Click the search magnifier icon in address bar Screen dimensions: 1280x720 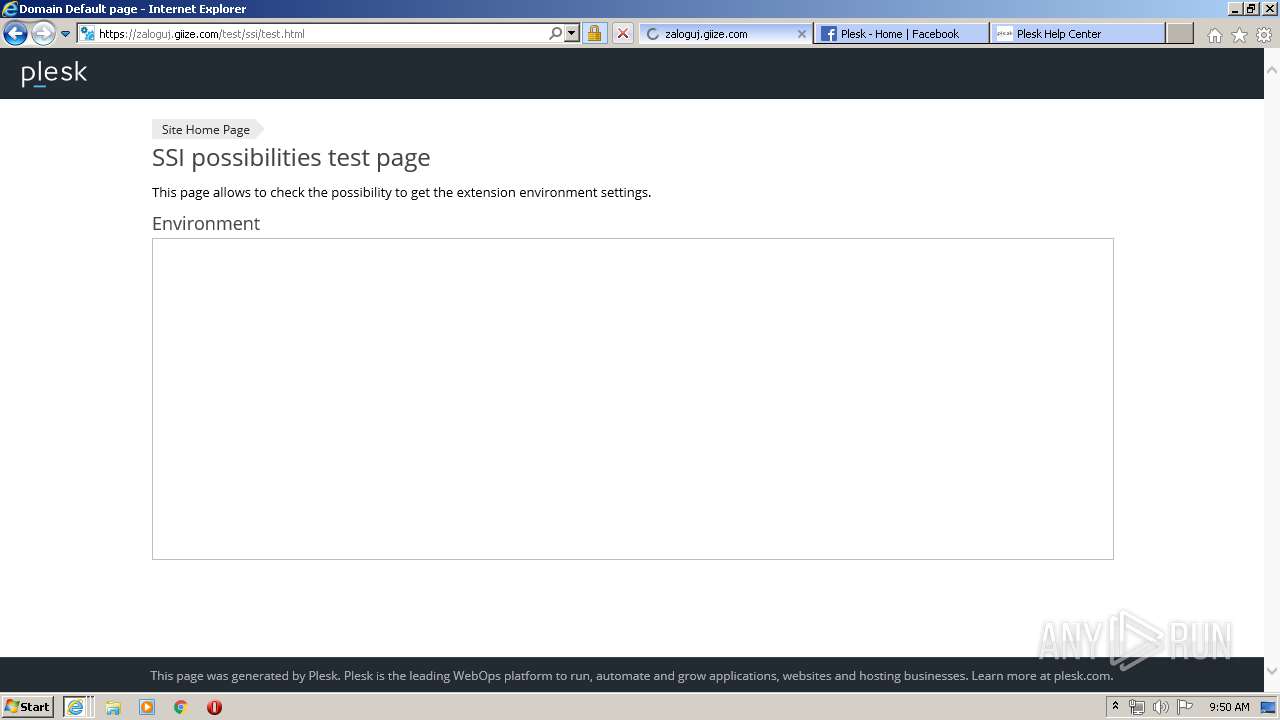(x=555, y=33)
